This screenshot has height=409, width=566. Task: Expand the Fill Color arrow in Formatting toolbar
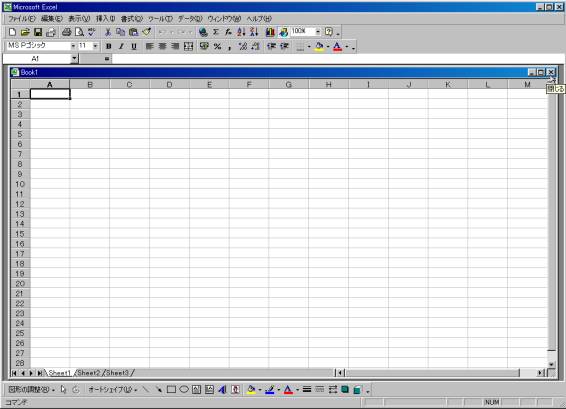328,47
